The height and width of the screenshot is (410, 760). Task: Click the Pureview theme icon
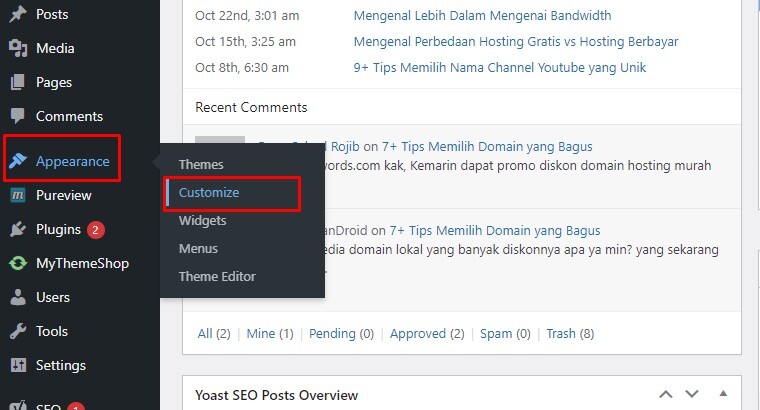pos(18,195)
